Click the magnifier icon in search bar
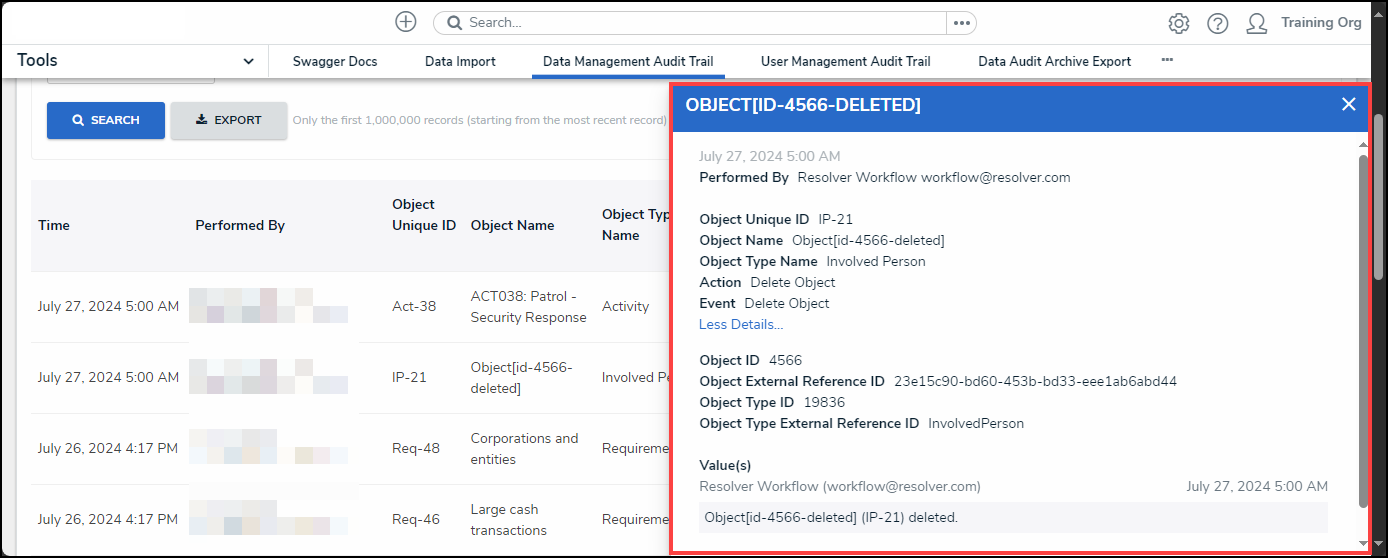 [454, 23]
